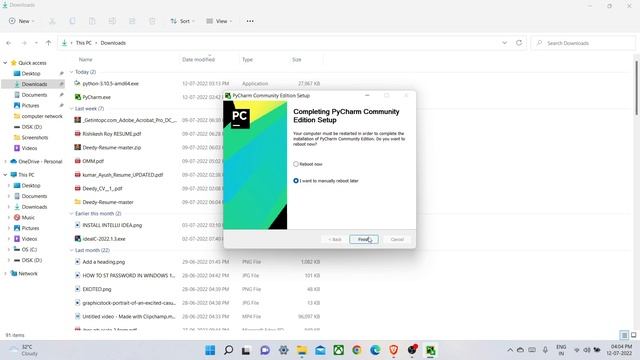This screenshot has width=640, height=360.
Task: Open Microsoft Edge from taskbar
Action: point(375,350)
